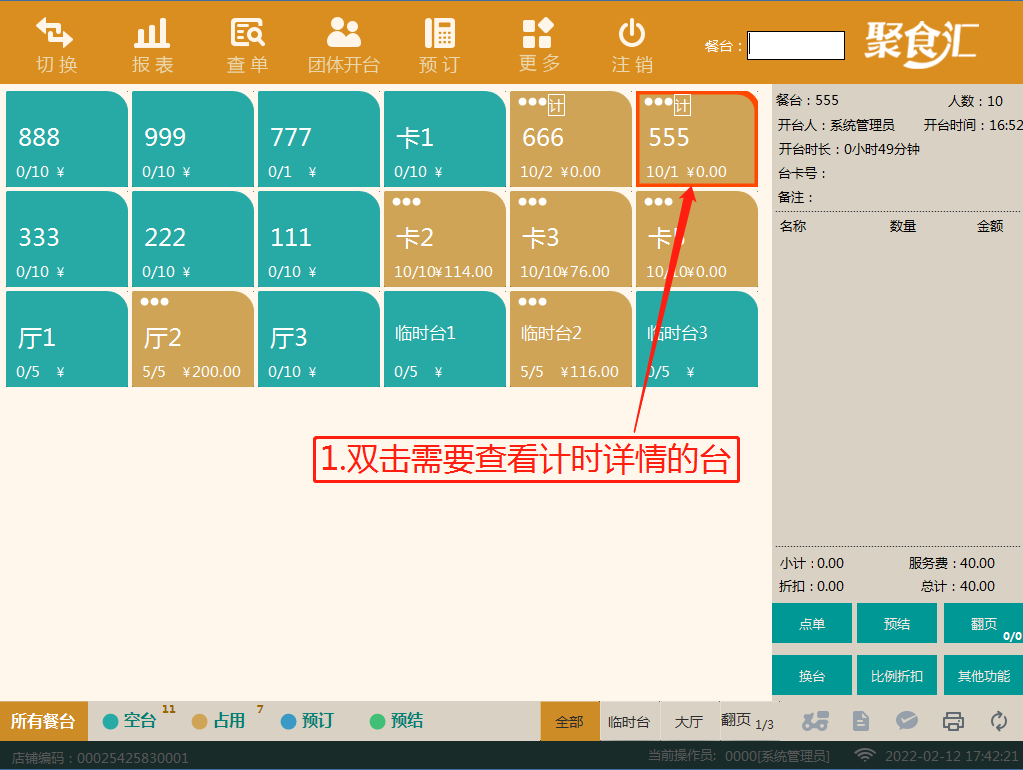Focus the 餐台 table number input field
Image resolution: width=1023 pixels, height=770 pixels.
796,46
